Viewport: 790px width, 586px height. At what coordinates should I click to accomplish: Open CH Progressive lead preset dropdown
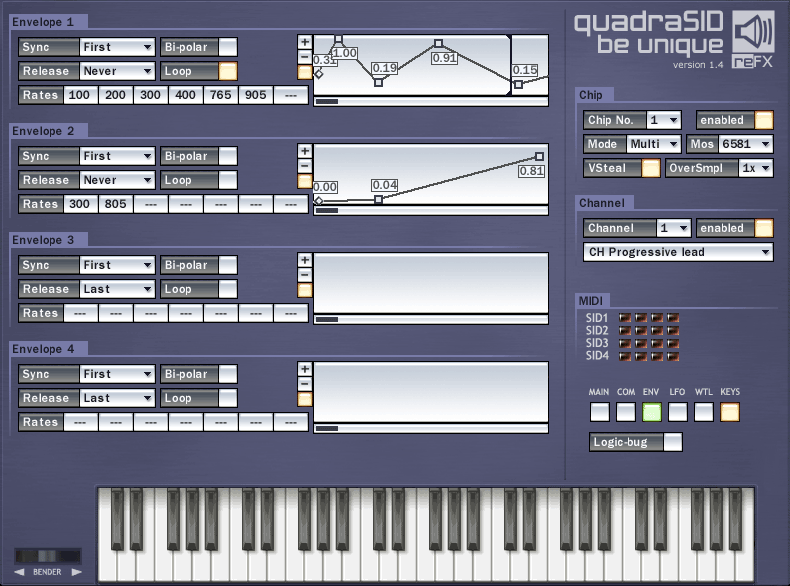678,252
